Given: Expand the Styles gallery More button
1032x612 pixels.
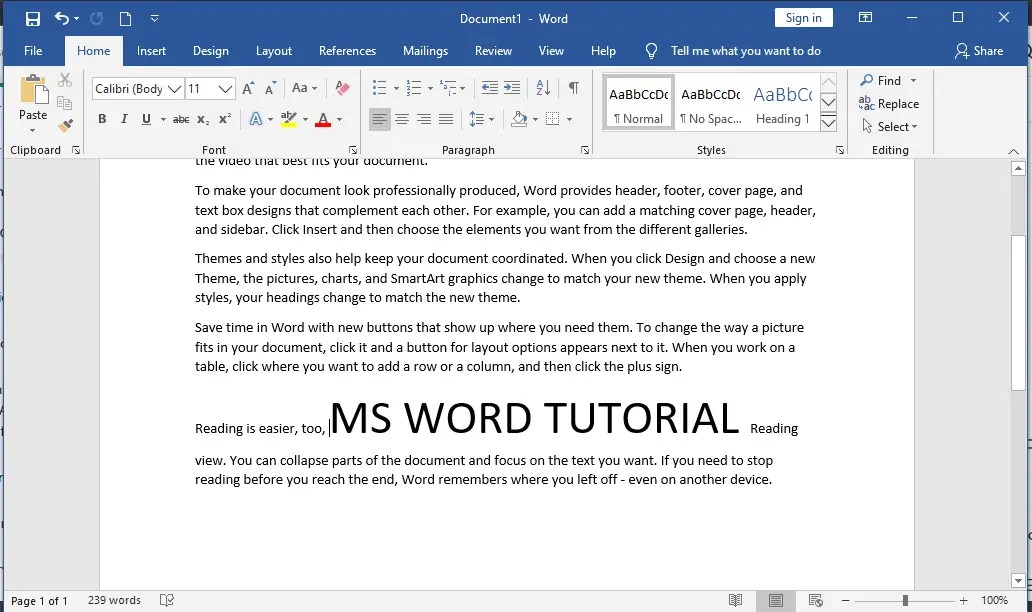Looking at the screenshot, I should click(829, 123).
